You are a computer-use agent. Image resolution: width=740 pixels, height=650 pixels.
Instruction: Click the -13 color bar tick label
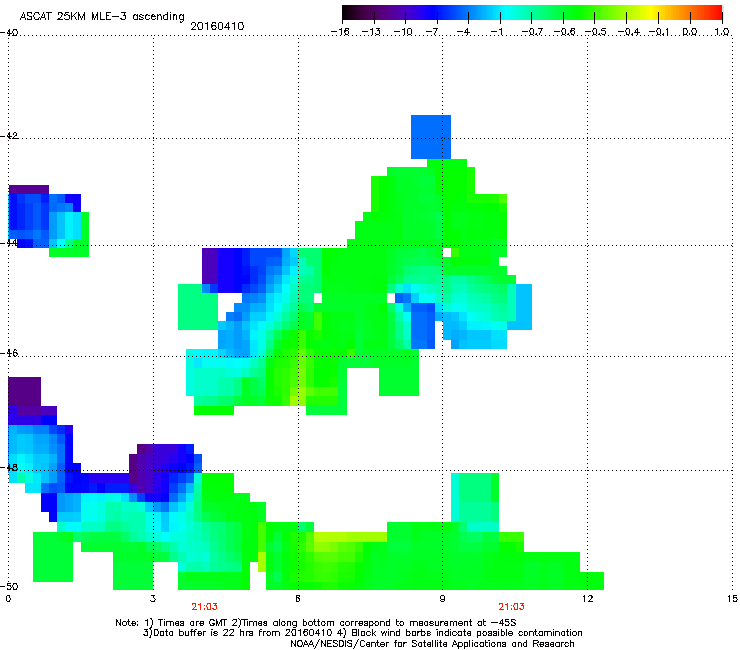tap(371, 32)
